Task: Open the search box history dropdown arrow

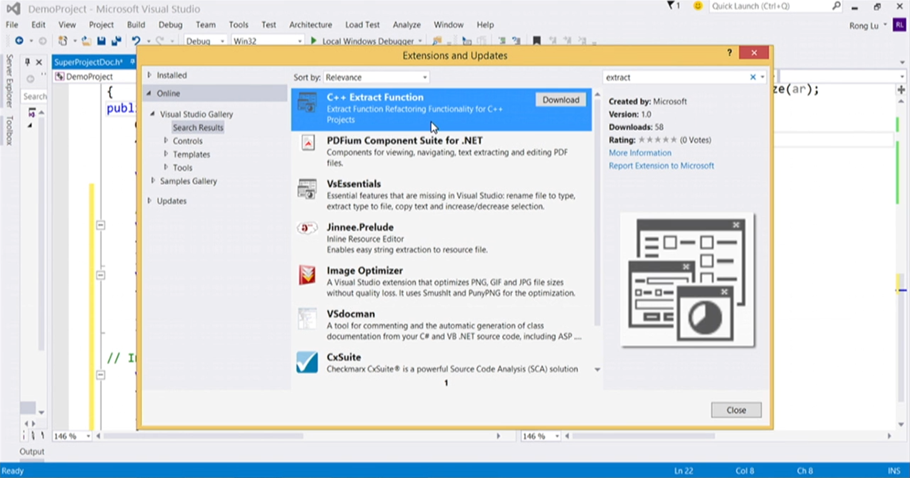Action: coord(762,77)
